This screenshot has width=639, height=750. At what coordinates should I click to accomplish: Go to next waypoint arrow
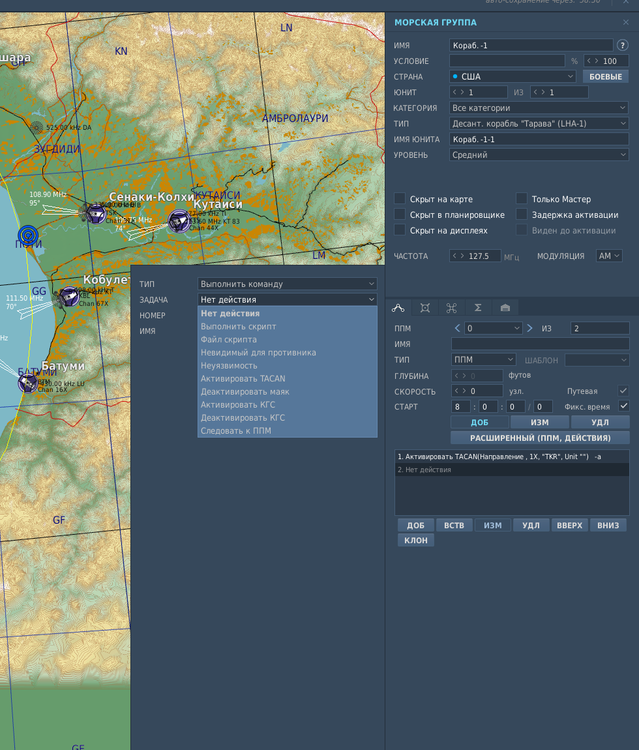(x=530, y=328)
